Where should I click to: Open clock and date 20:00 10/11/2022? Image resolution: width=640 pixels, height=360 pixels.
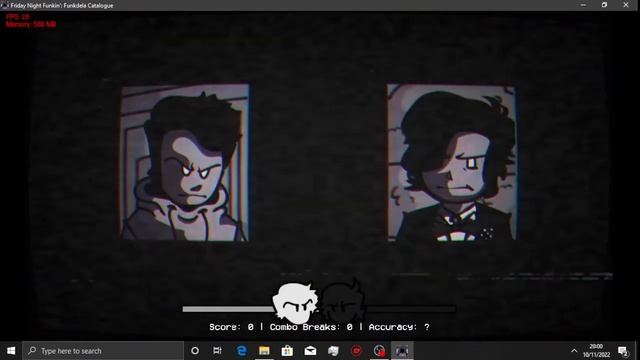(x=596, y=351)
